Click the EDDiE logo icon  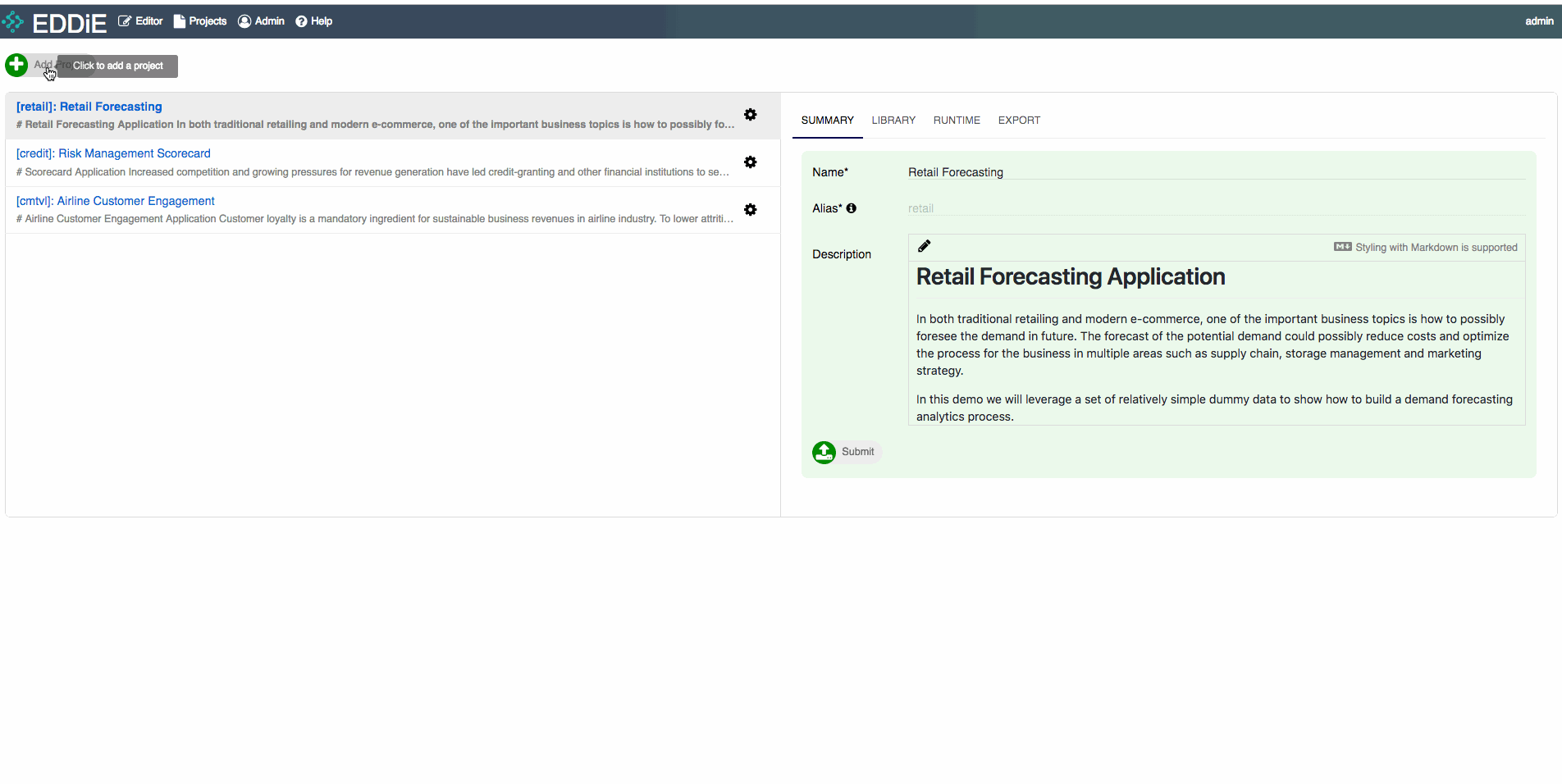point(13,22)
